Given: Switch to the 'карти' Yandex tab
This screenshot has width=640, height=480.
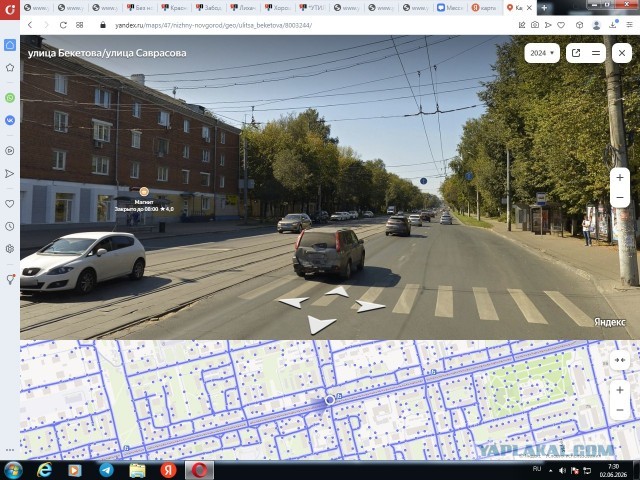Looking at the screenshot, I should coord(484,8).
